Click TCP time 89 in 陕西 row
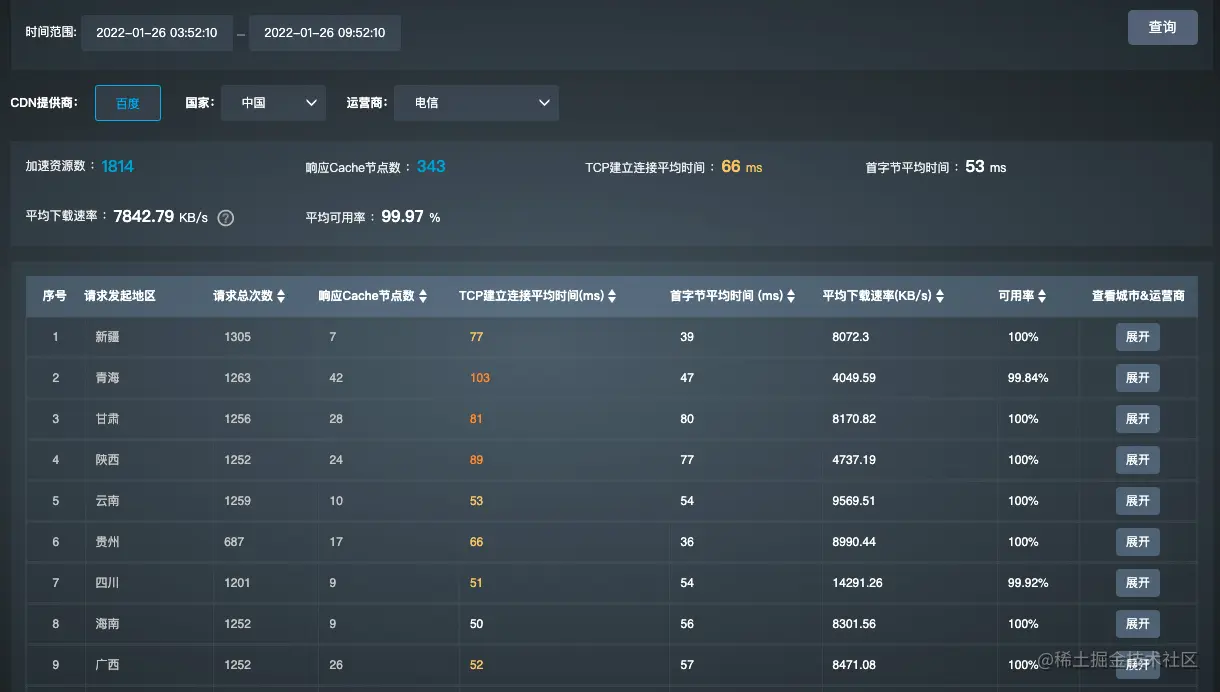The image size is (1220, 692). click(x=476, y=460)
